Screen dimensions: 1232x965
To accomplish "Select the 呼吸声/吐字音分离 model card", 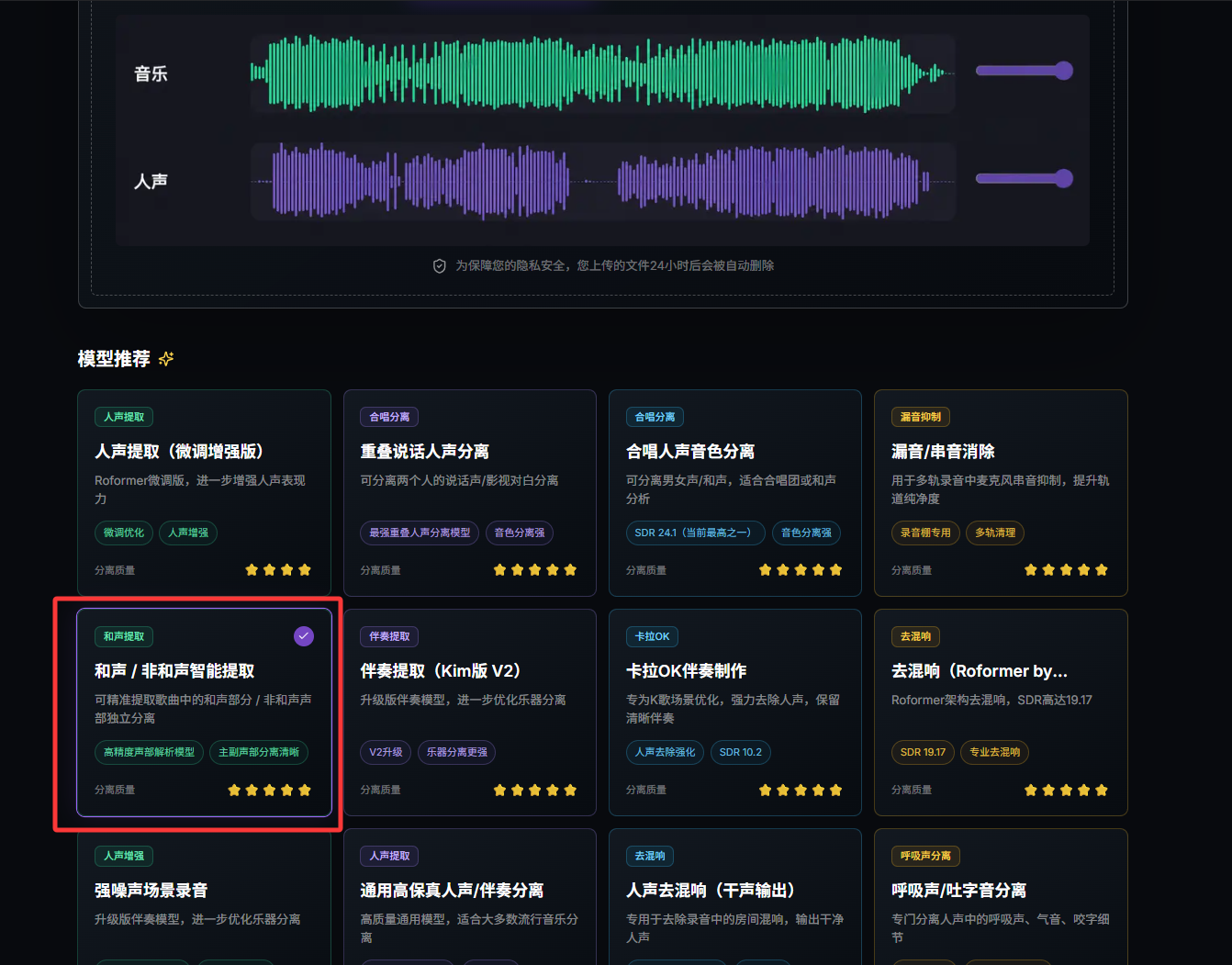I will click(1001, 897).
